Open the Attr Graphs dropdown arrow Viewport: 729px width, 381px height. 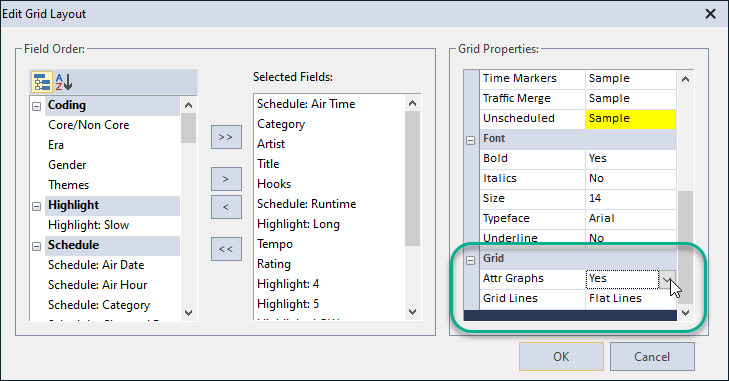click(x=667, y=279)
